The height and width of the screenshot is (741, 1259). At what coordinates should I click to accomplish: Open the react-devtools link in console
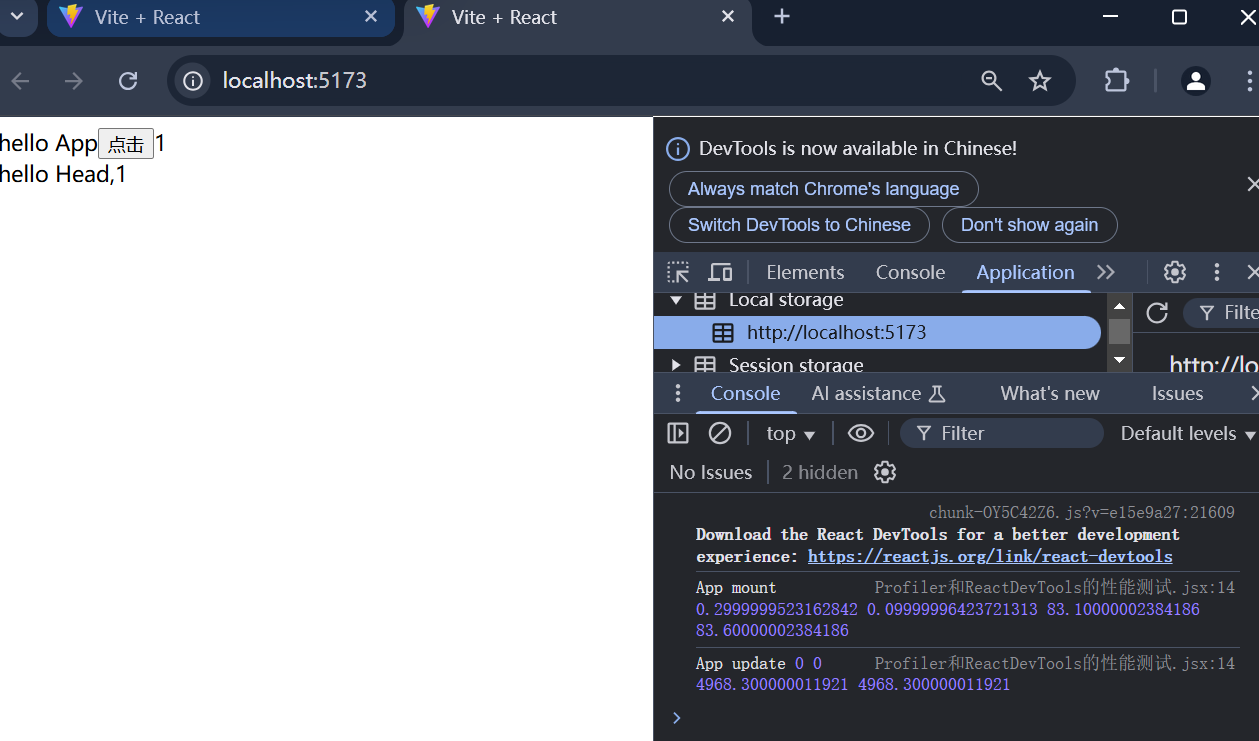pyautogui.click(x=990, y=557)
